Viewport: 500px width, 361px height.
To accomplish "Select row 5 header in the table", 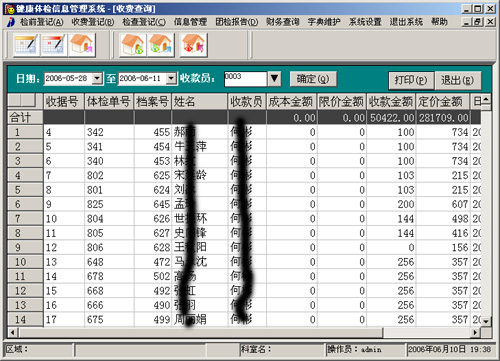I will (x=25, y=190).
